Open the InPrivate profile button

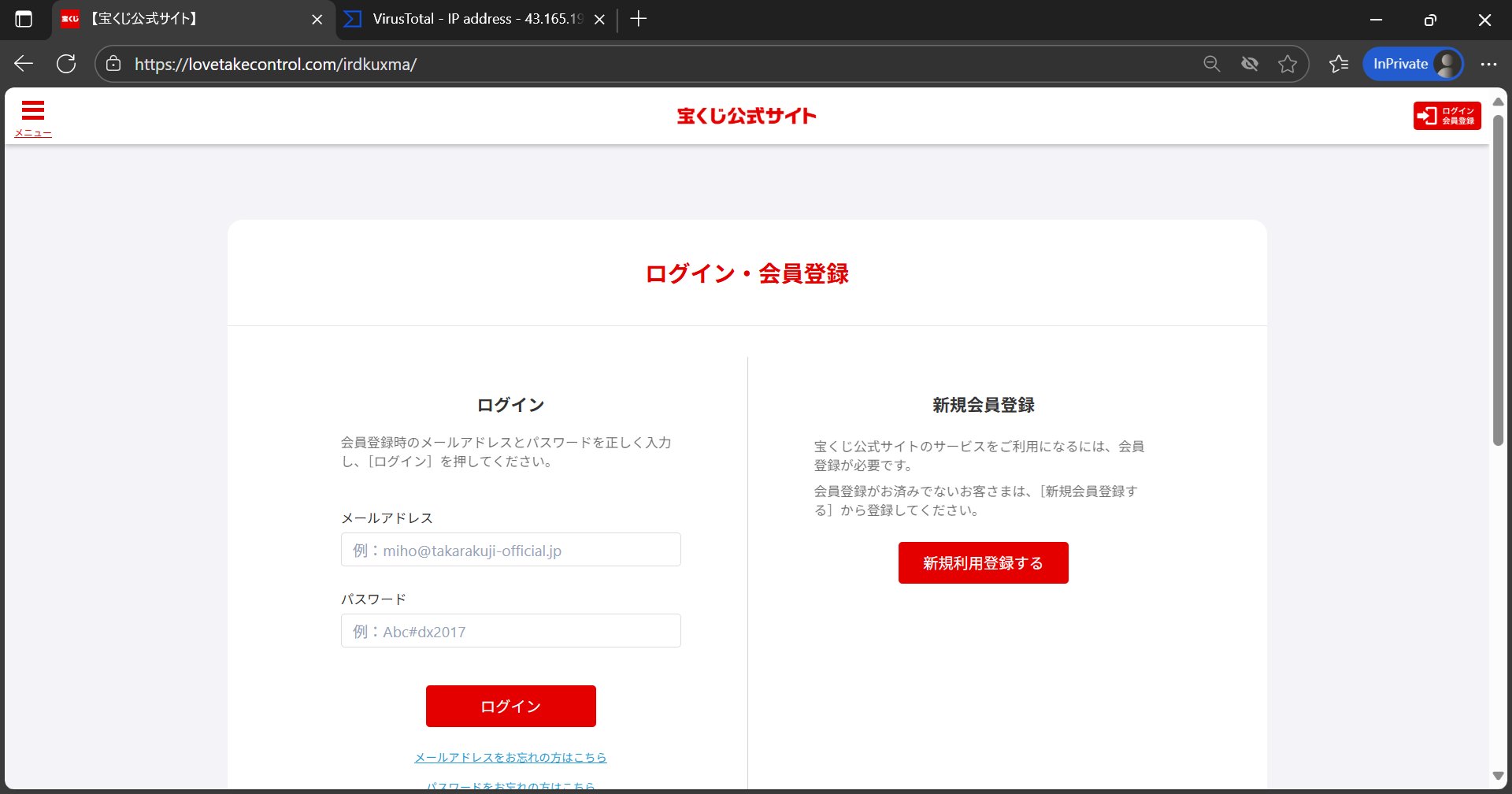coord(1414,64)
